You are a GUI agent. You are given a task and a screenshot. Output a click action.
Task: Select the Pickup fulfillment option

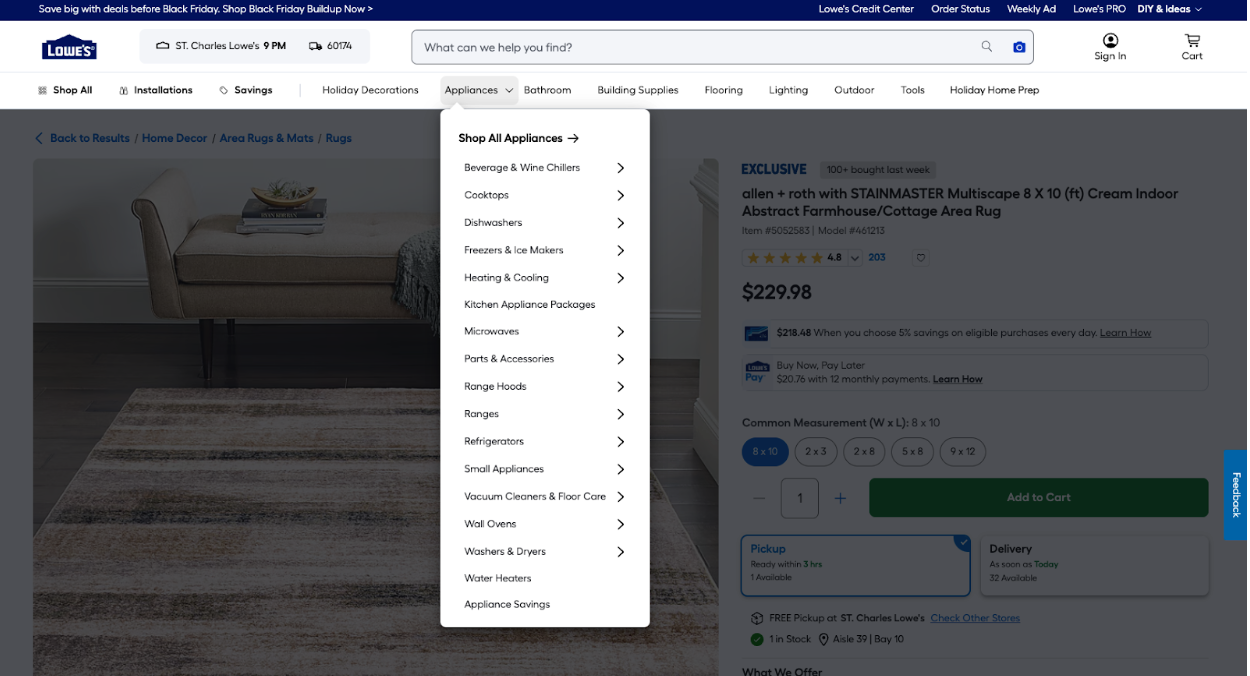point(856,565)
